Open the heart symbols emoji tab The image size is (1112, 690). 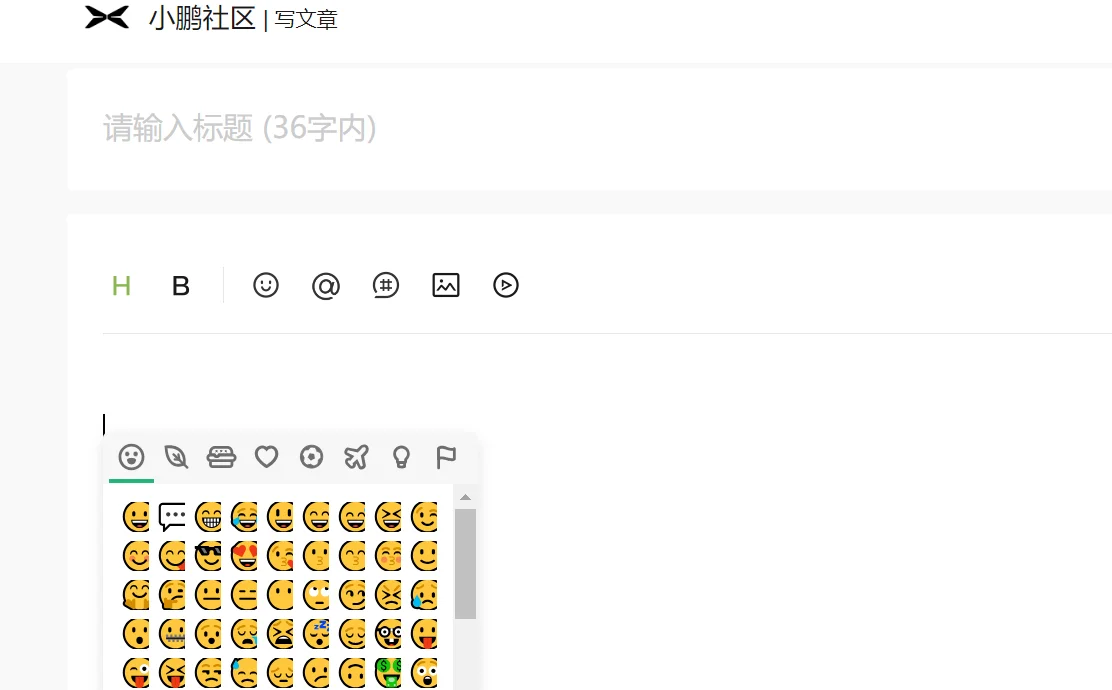coord(267,457)
